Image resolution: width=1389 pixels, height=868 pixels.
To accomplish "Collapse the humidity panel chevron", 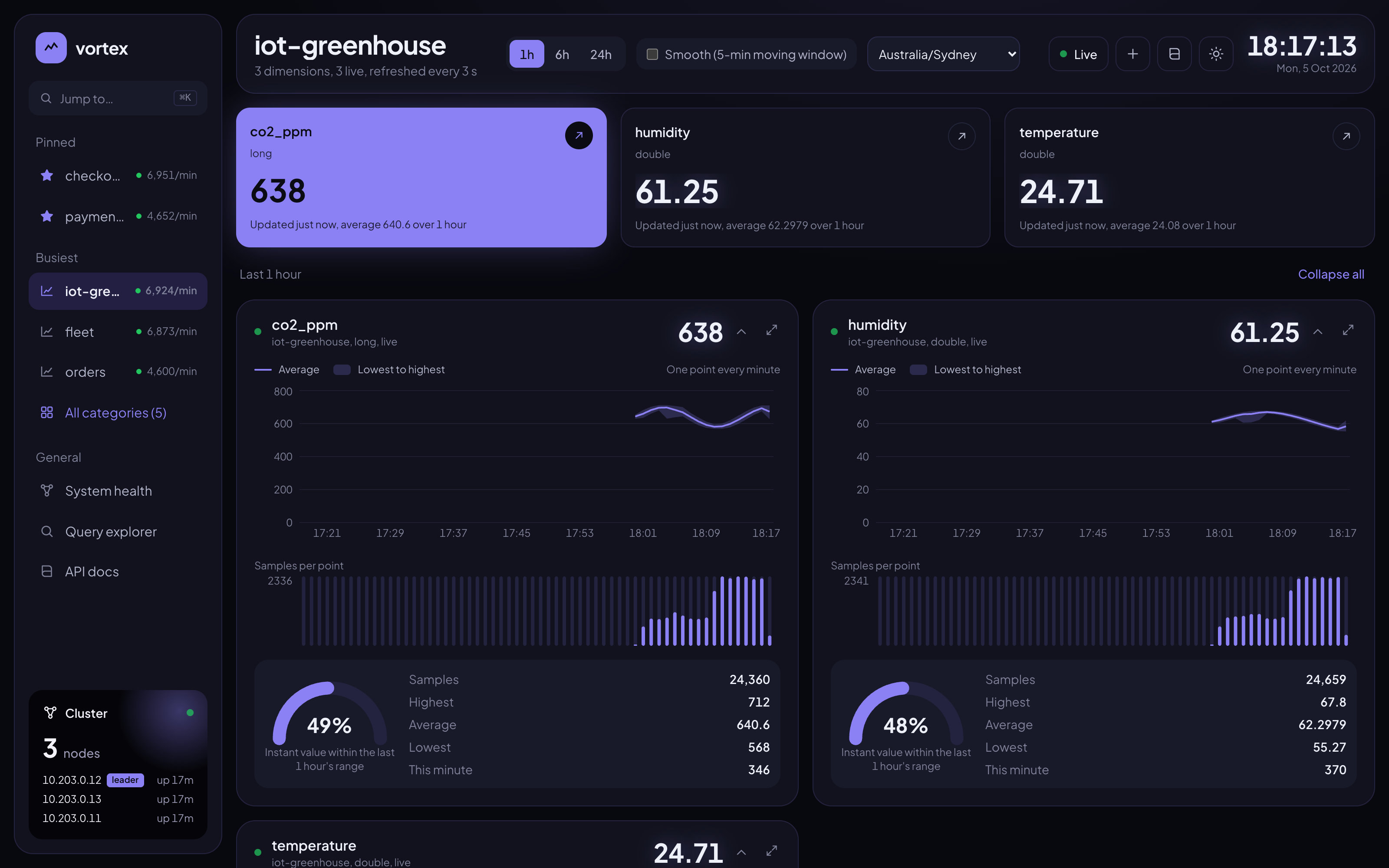I will tap(1318, 332).
